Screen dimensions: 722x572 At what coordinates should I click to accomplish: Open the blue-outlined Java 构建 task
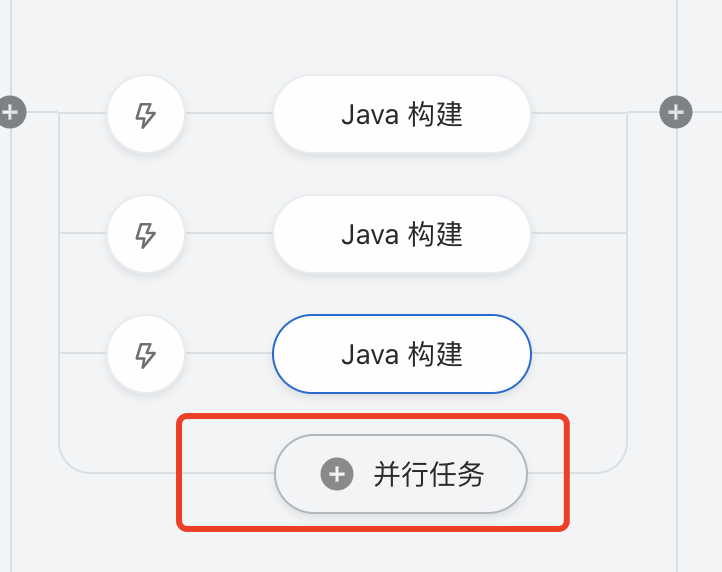point(401,354)
